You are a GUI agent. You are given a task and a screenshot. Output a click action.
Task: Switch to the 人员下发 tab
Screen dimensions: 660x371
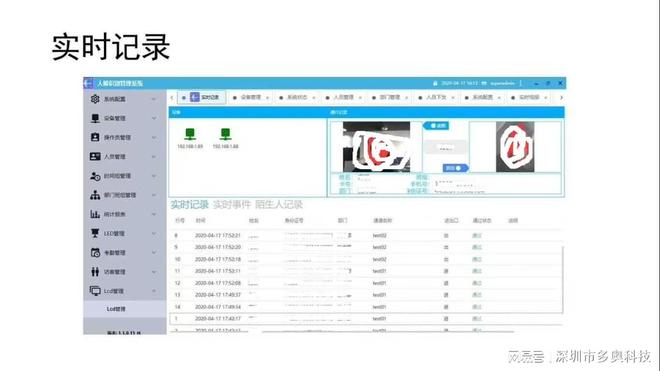(x=436, y=97)
